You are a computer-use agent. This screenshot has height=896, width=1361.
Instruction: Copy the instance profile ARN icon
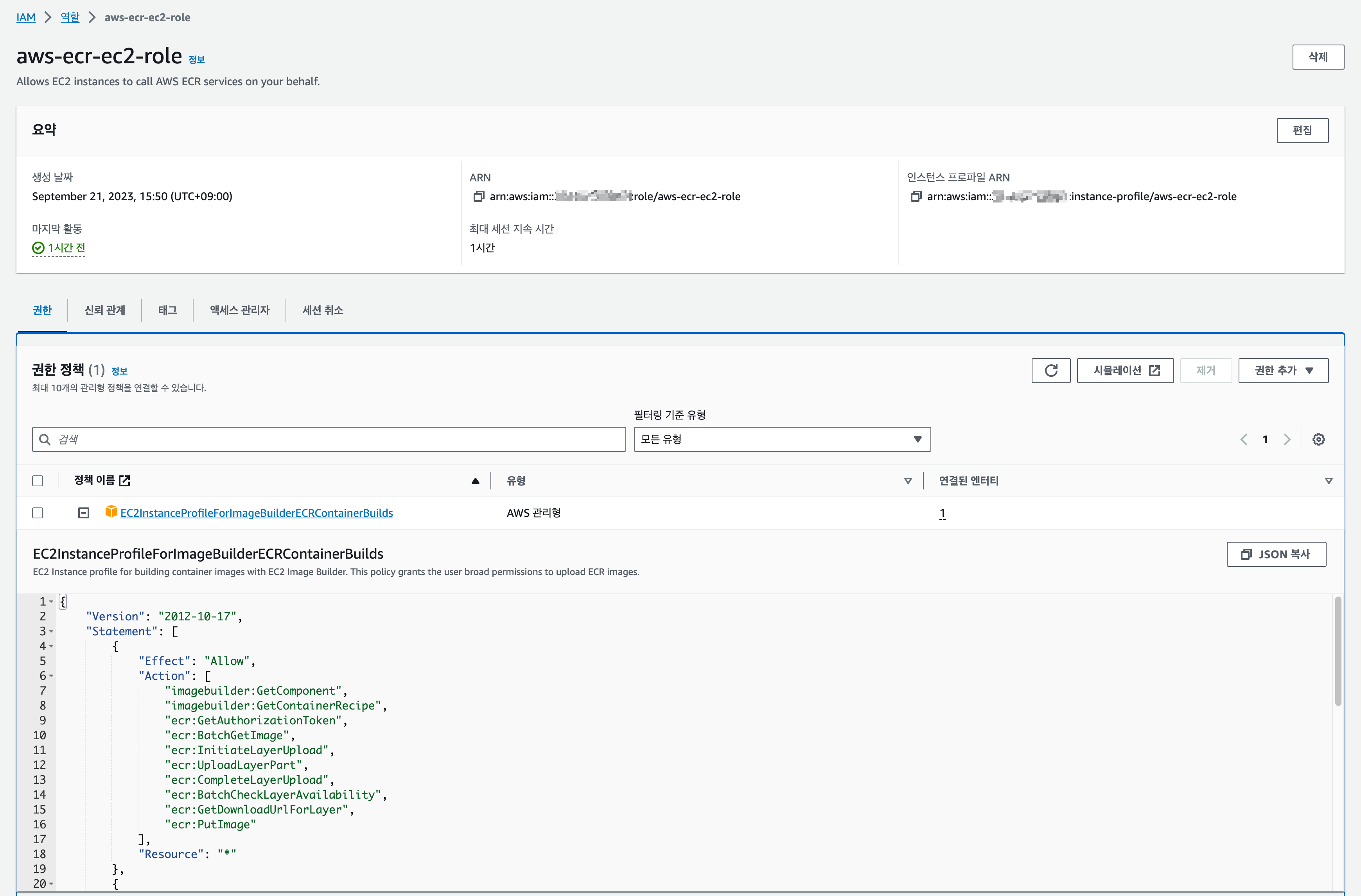[x=916, y=197]
